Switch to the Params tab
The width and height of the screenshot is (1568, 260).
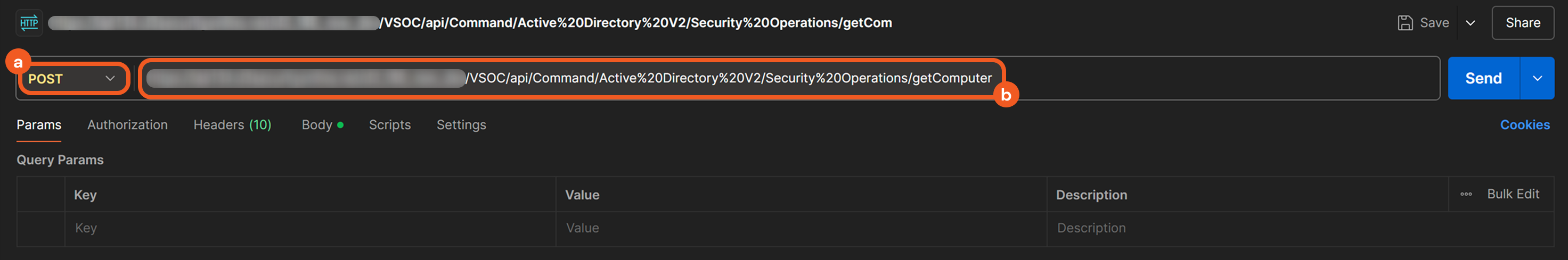tap(39, 124)
